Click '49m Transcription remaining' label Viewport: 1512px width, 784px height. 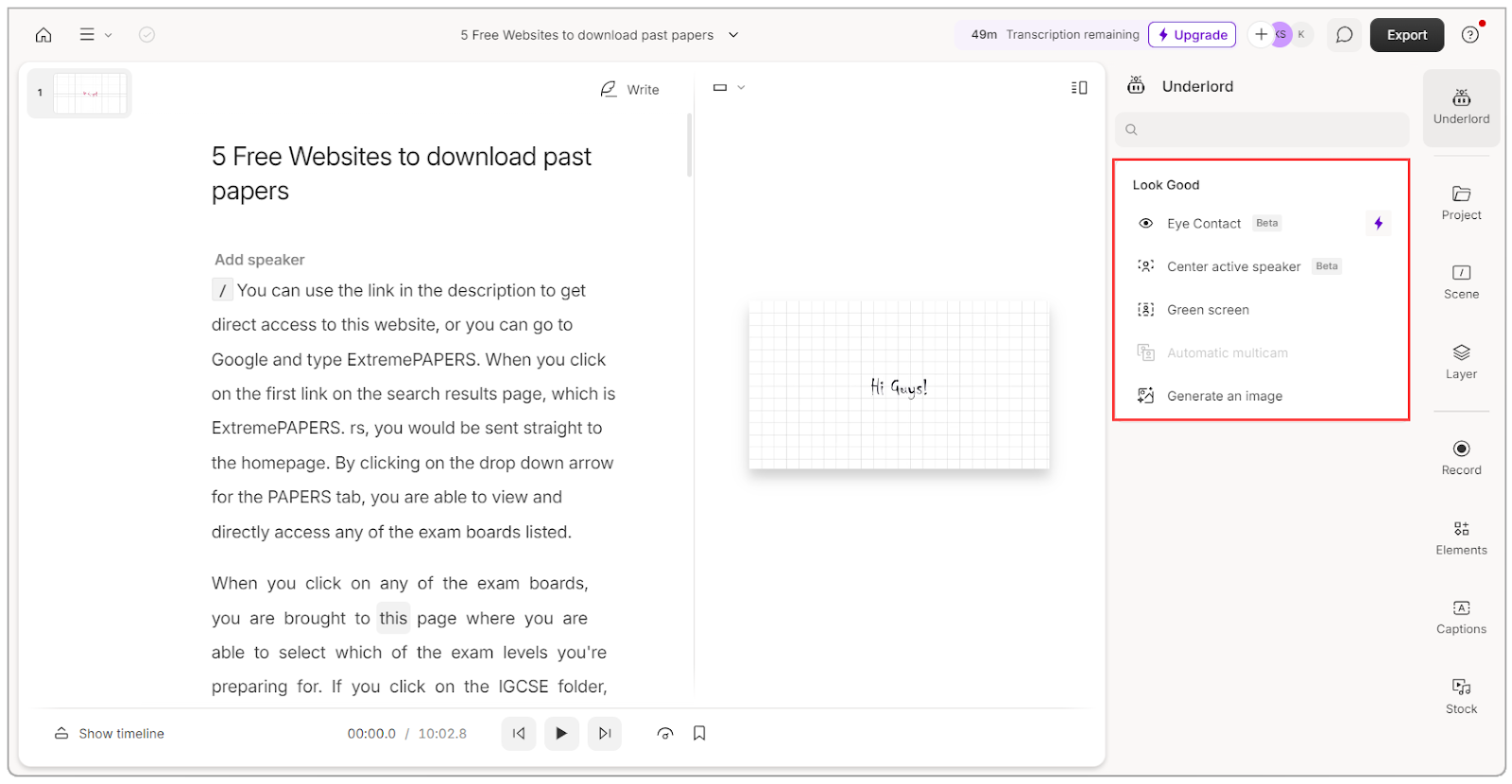click(1055, 35)
